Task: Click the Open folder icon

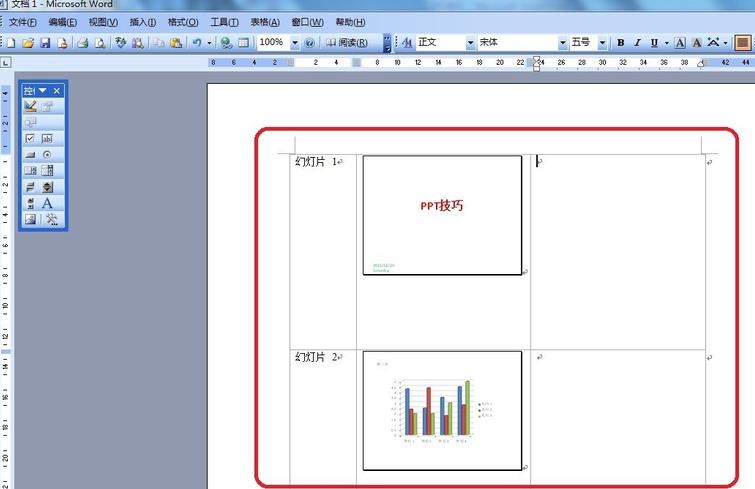Action: click(x=28, y=43)
